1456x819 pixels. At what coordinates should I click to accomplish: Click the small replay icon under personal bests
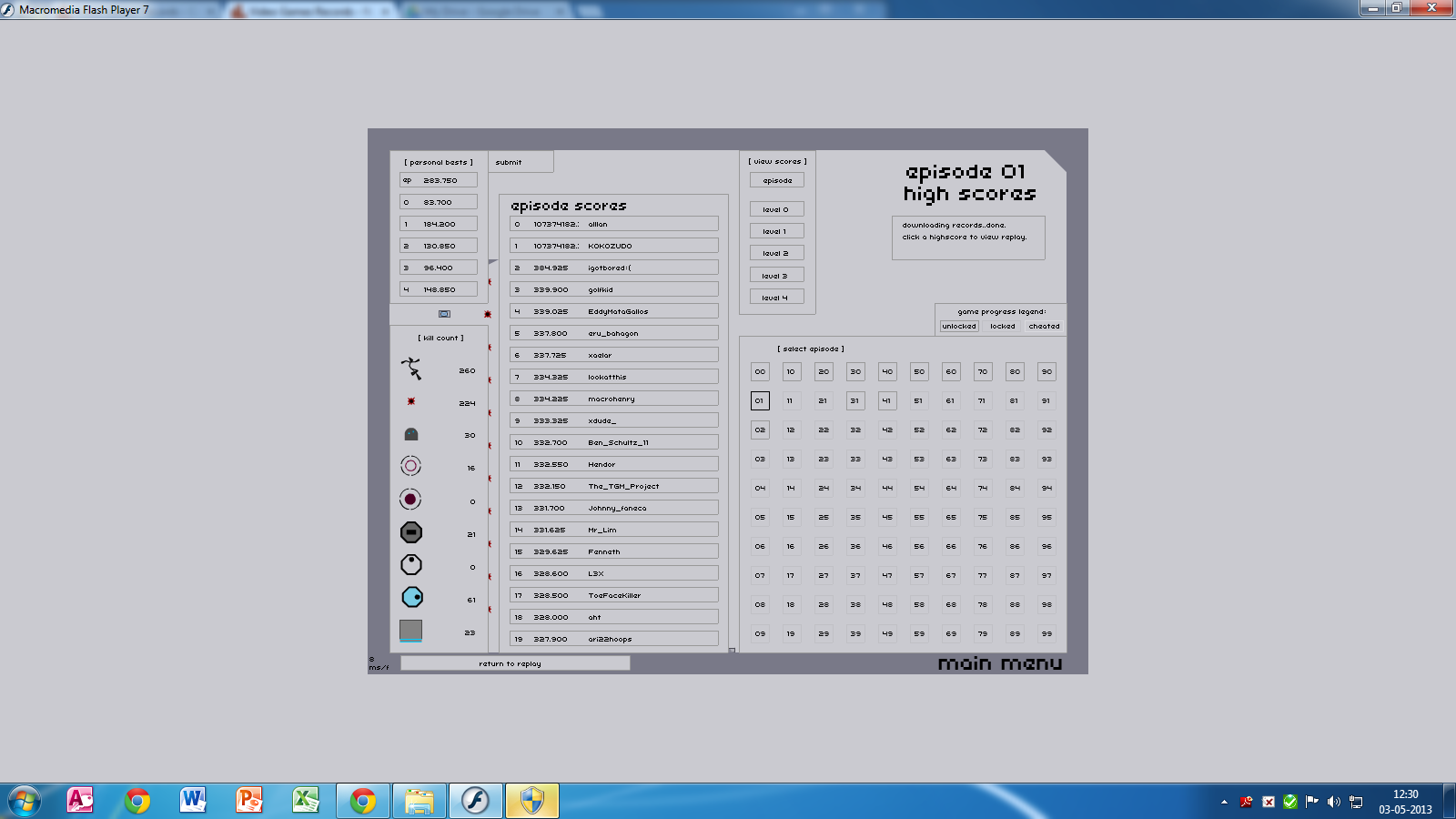[444, 314]
